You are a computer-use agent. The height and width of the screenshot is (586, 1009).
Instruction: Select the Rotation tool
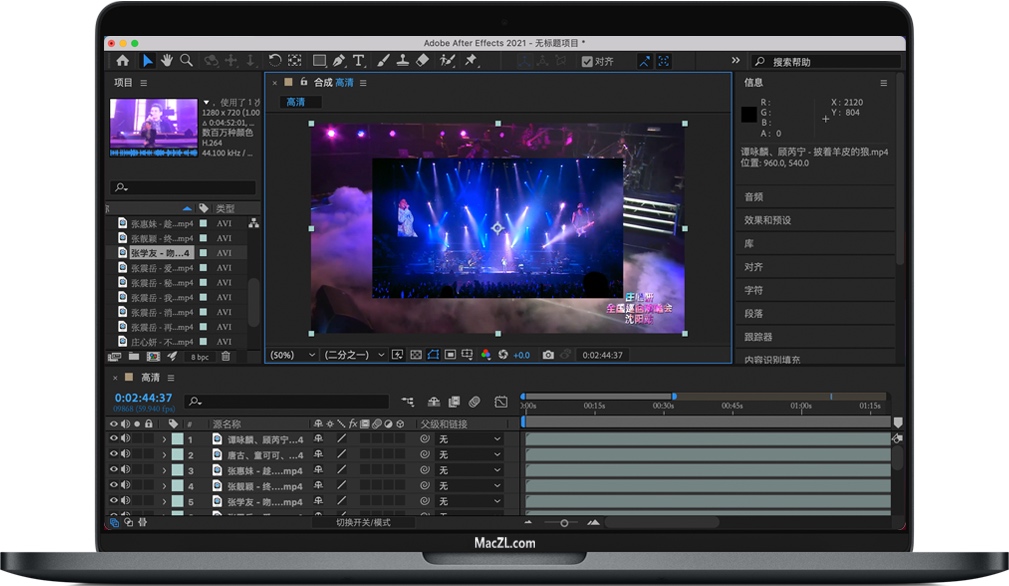[x=275, y=61]
